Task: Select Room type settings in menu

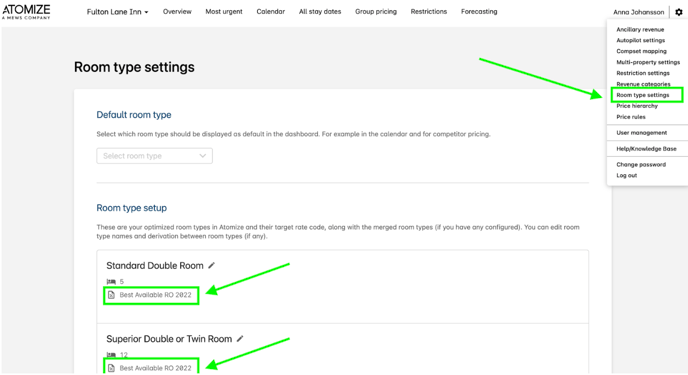Action: (x=643, y=95)
